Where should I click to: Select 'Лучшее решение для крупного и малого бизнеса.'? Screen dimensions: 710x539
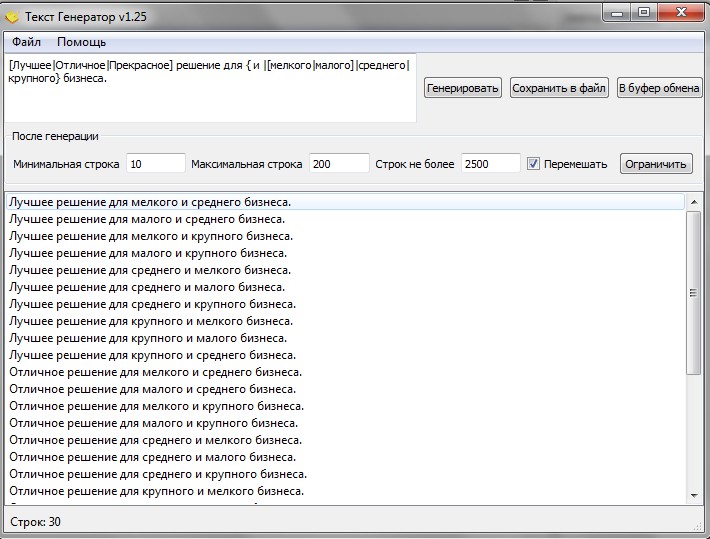(346, 338)
